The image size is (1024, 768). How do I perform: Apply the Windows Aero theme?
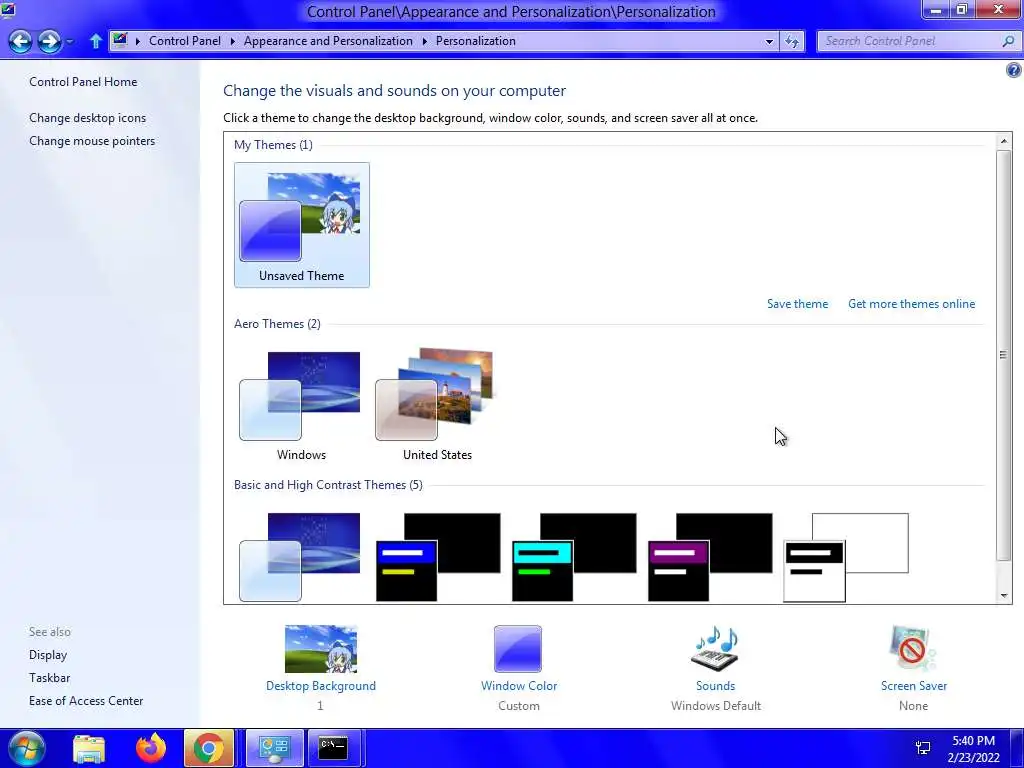(x=301, y=405)
